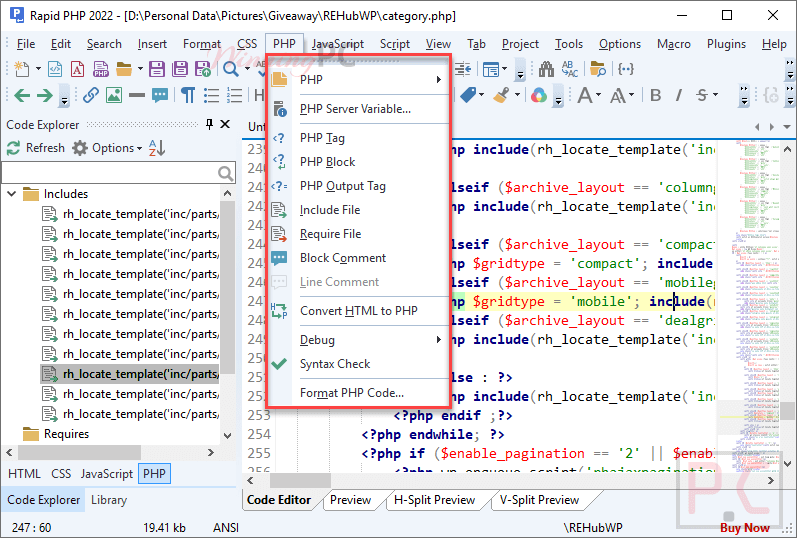Click the curly braces bracket icon

[x=626, y=69]
